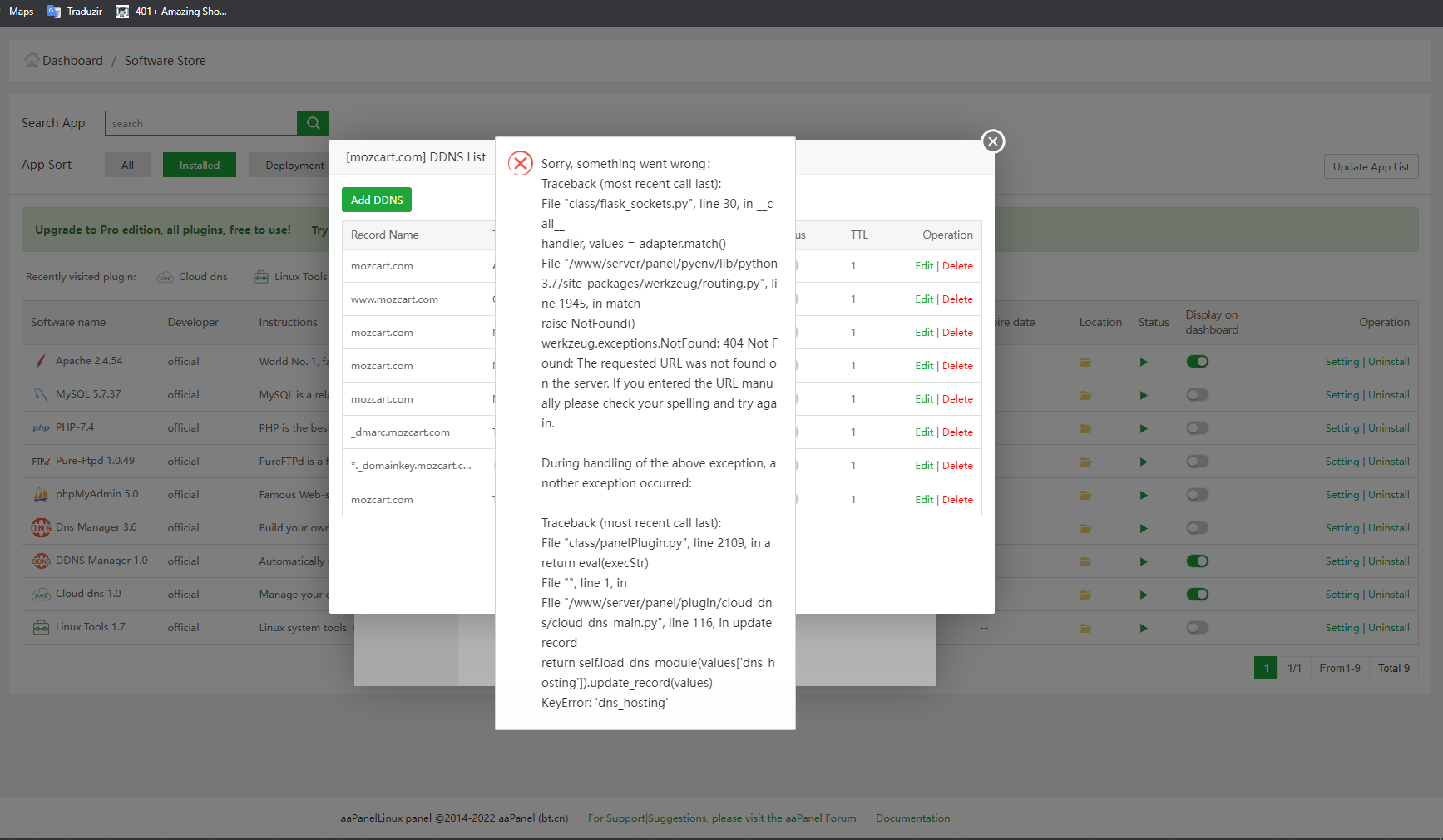Edit the *._domainkey.mozcart record

pyautogui.click(x=924, y=466)
